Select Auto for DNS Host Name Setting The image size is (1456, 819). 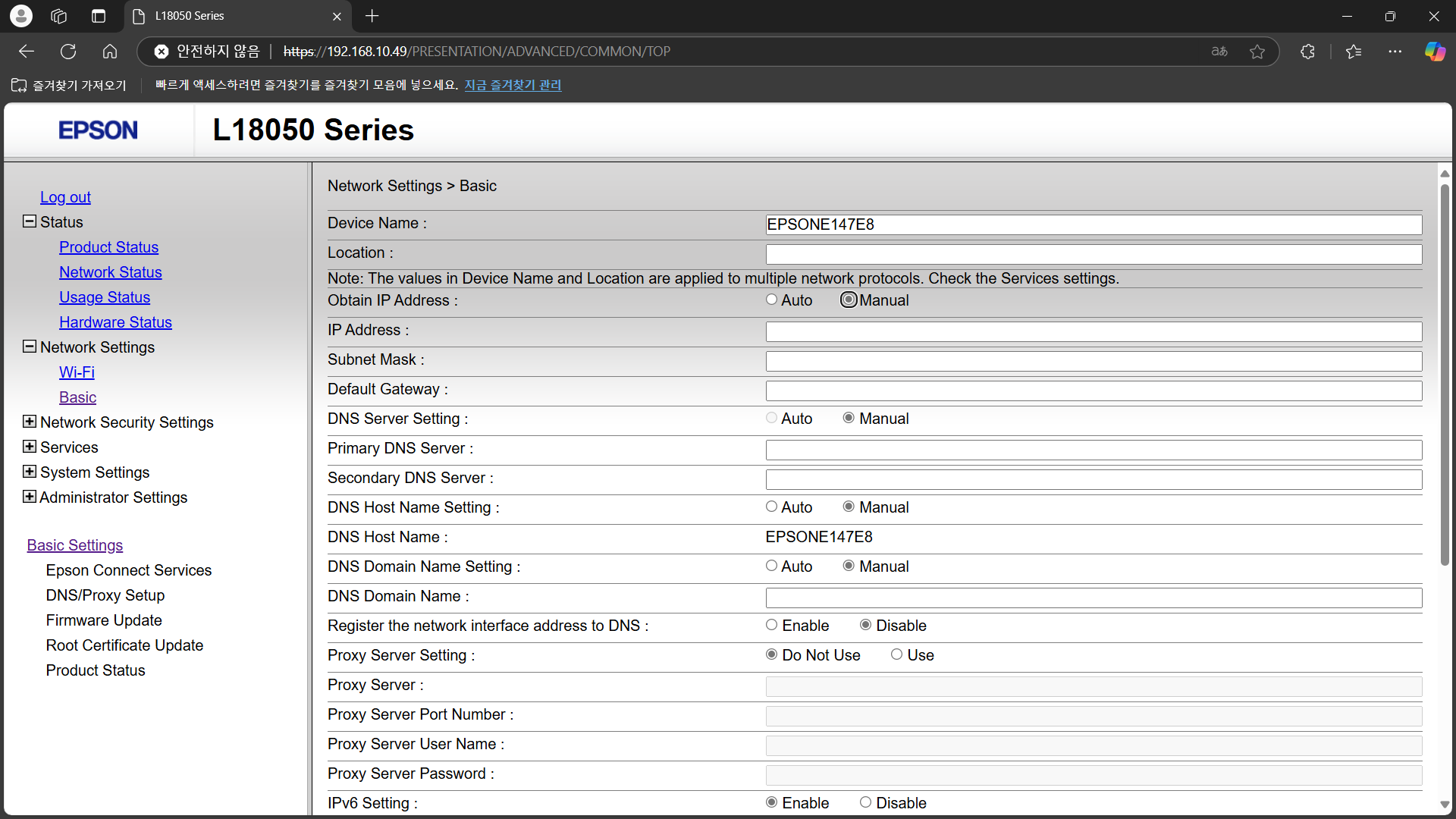tap(771, 507)
